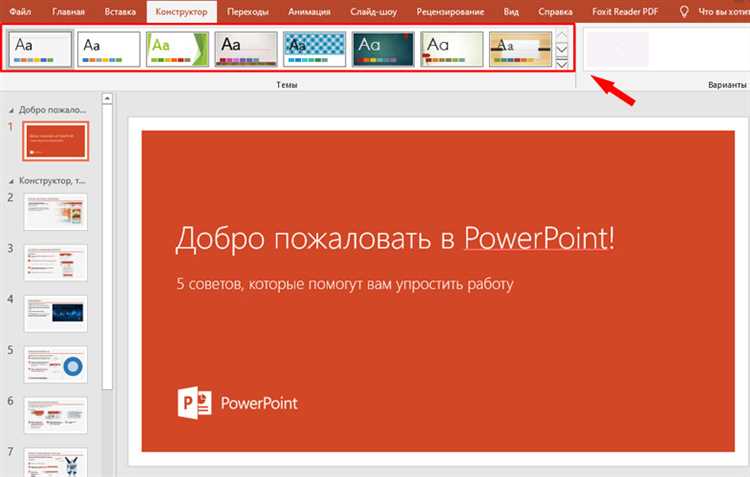Open the Вид ribbon tab
This screenshot has height=477, width=750.
(511, 11)
